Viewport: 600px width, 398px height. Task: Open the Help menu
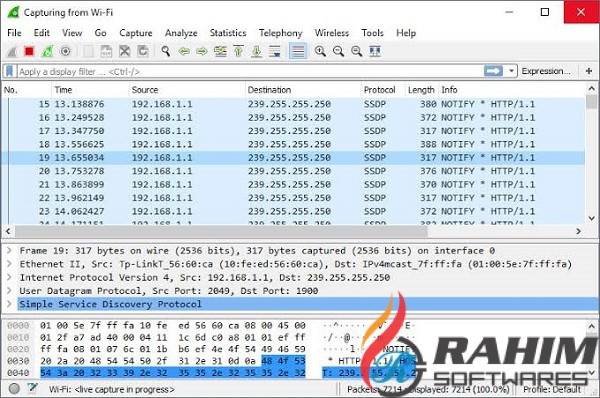tap(406, 33)
